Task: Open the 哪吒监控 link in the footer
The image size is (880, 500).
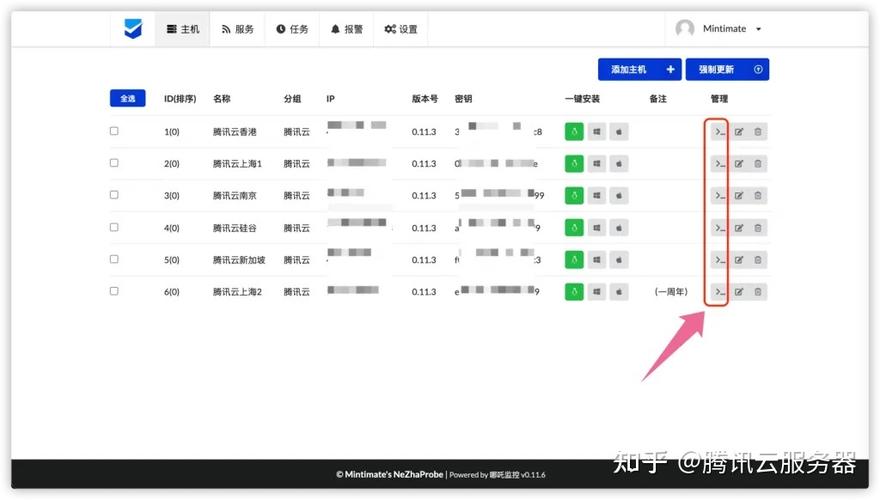Action: (504, 475)
